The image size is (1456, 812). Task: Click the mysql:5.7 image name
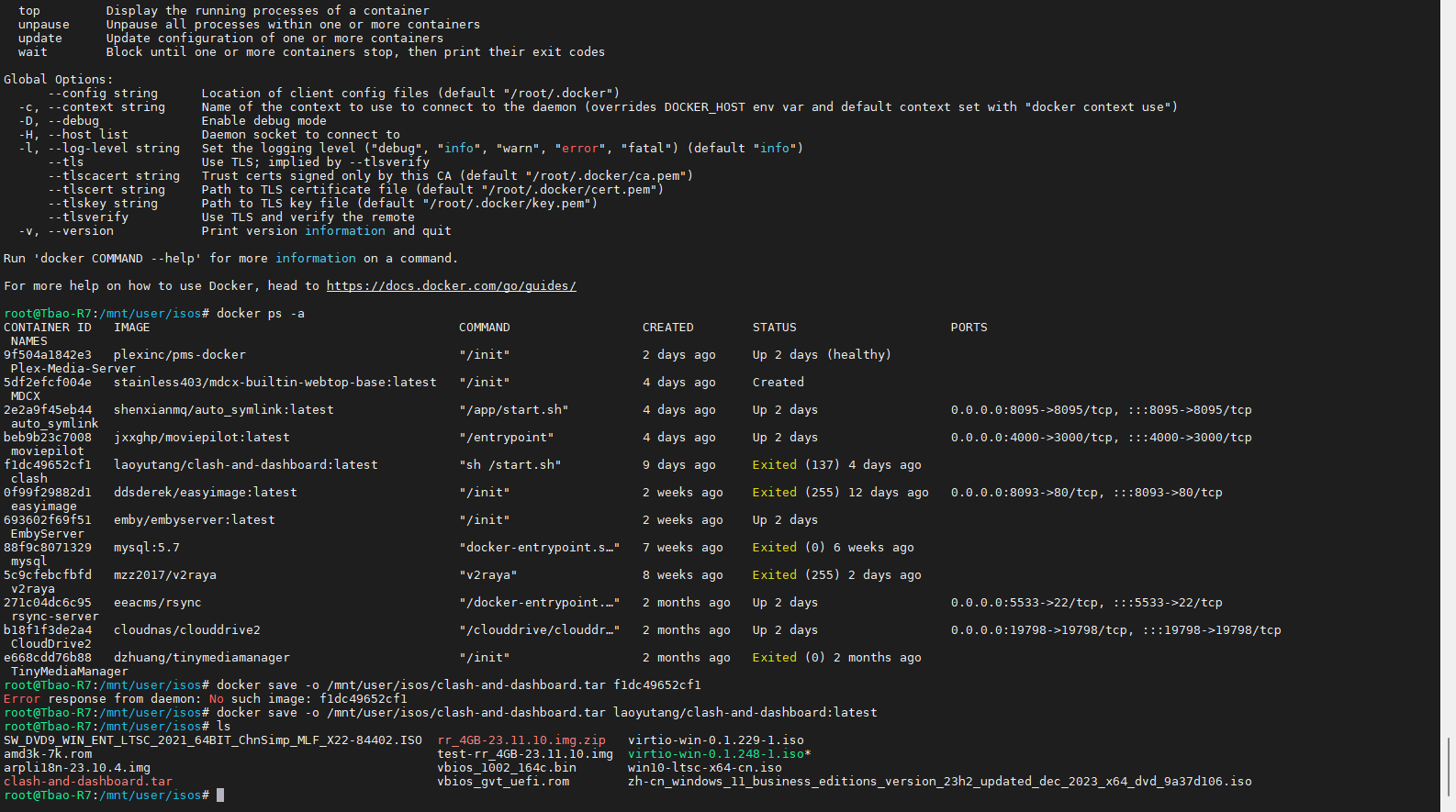[x=147, y=548]
